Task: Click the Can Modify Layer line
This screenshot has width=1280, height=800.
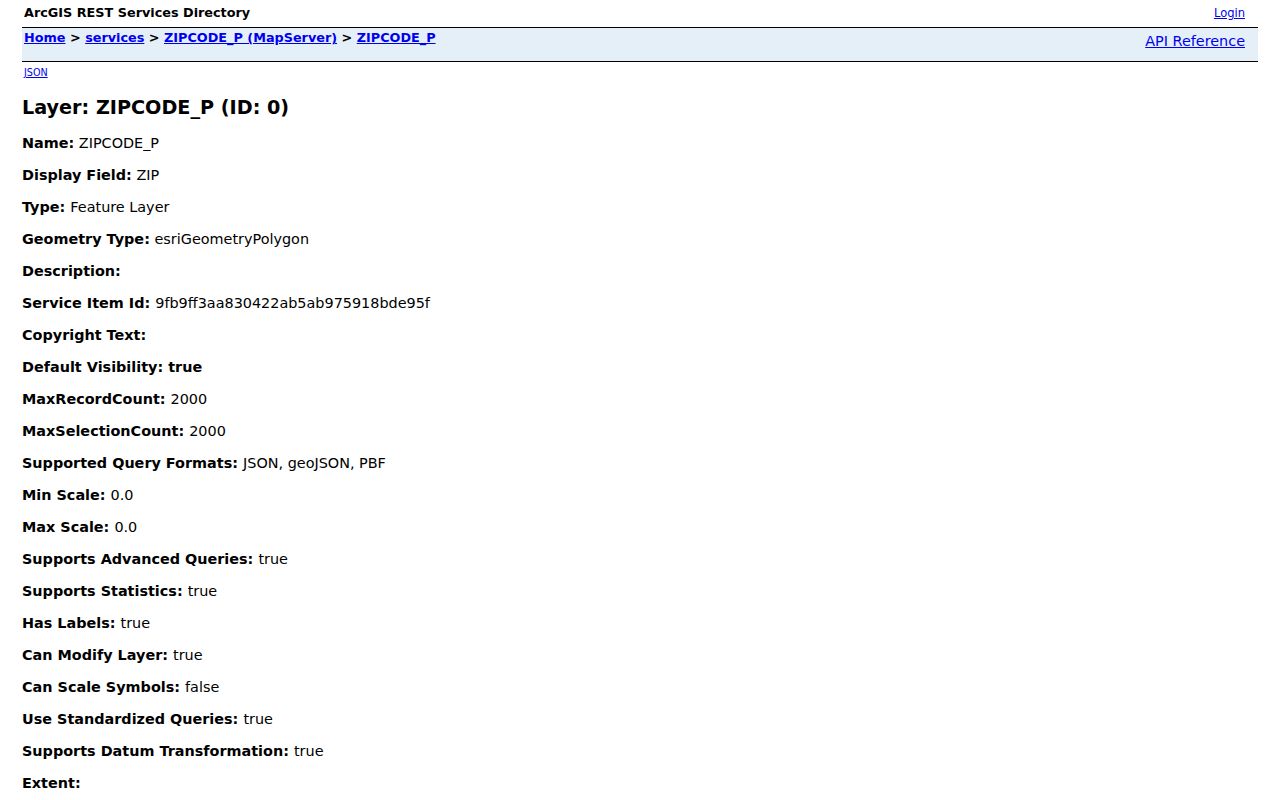Action: coord(112,655)
